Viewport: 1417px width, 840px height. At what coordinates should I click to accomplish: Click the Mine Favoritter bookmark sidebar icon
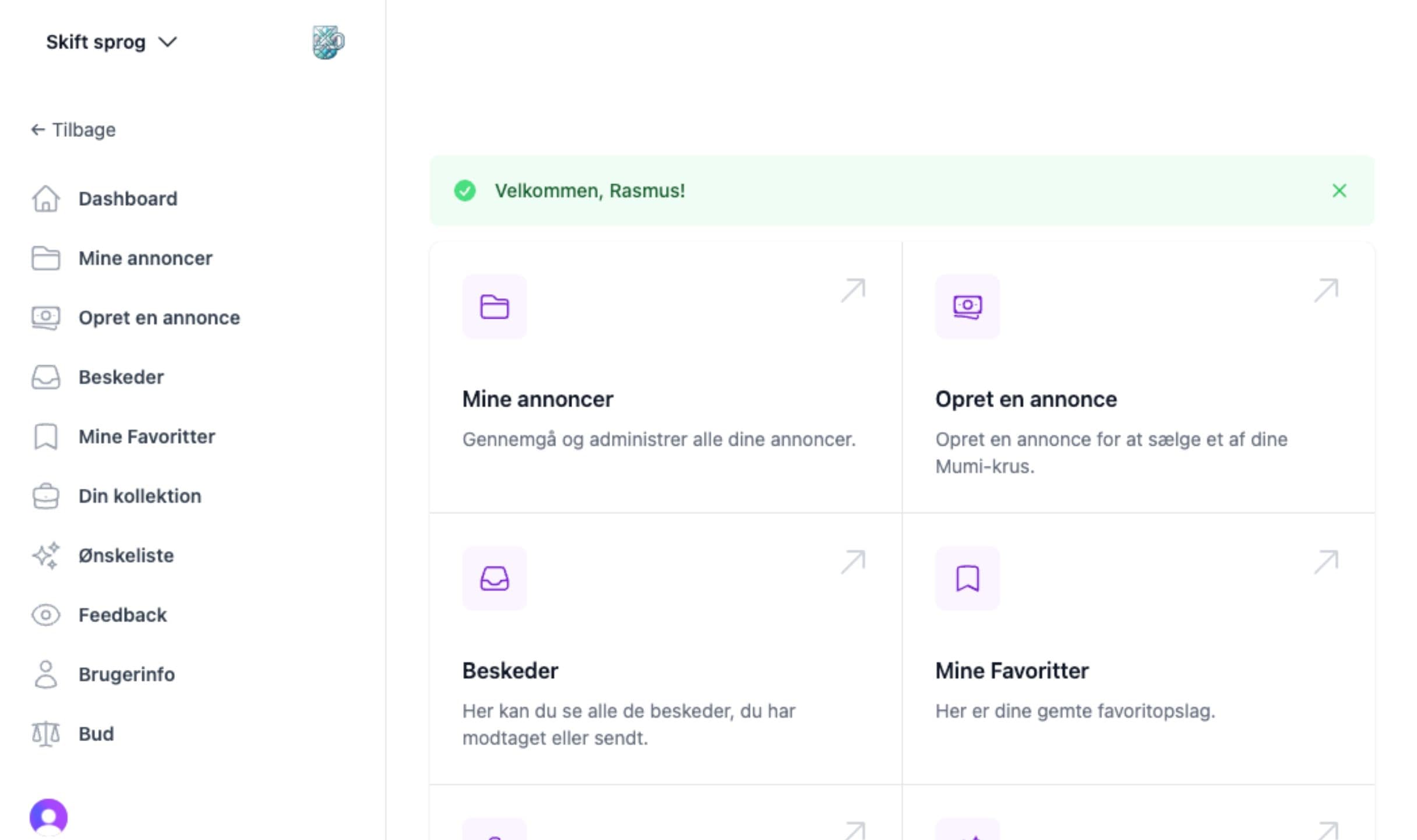(x=45, y=437)
